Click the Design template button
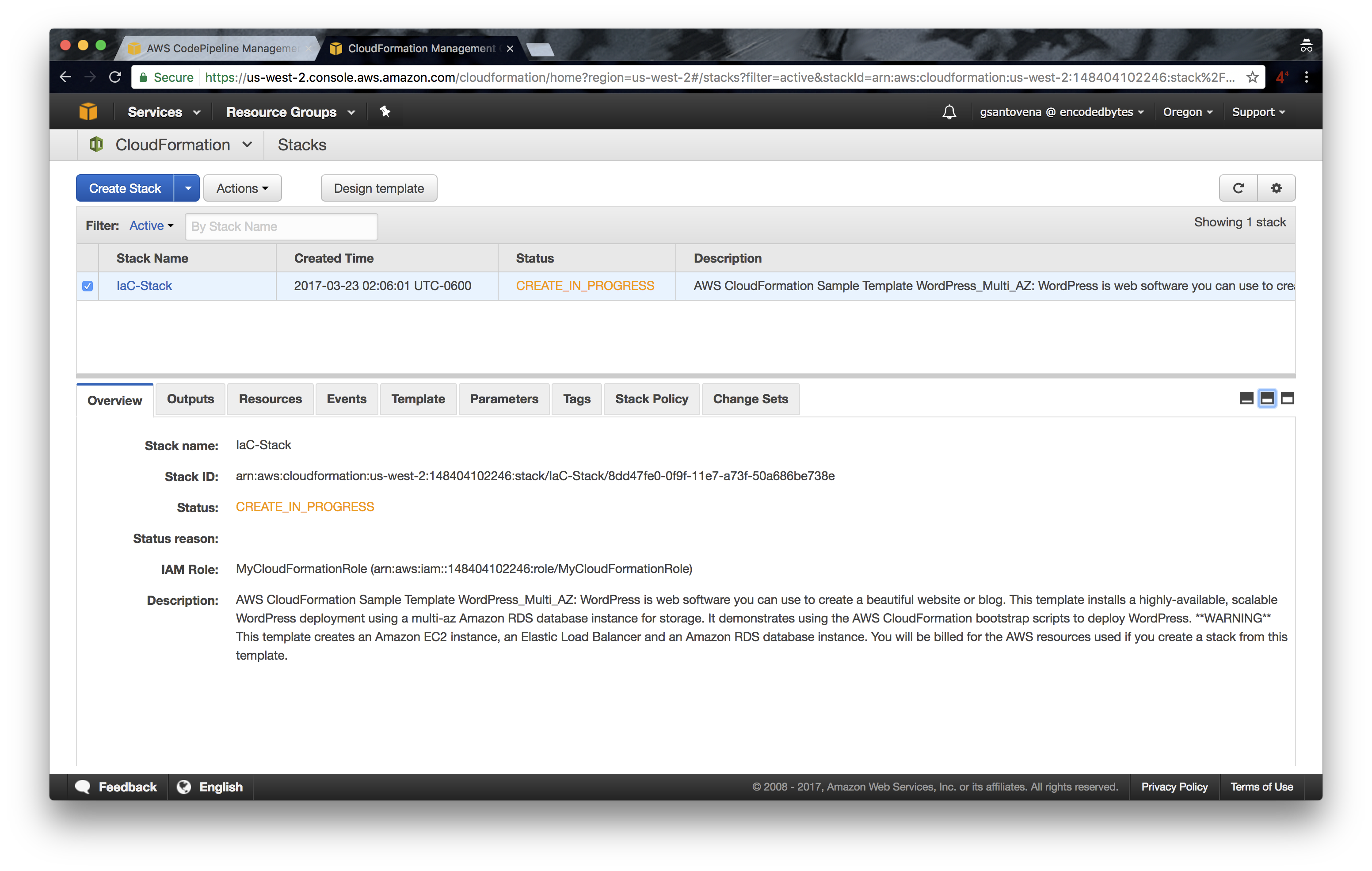 (x=379, y=188)
